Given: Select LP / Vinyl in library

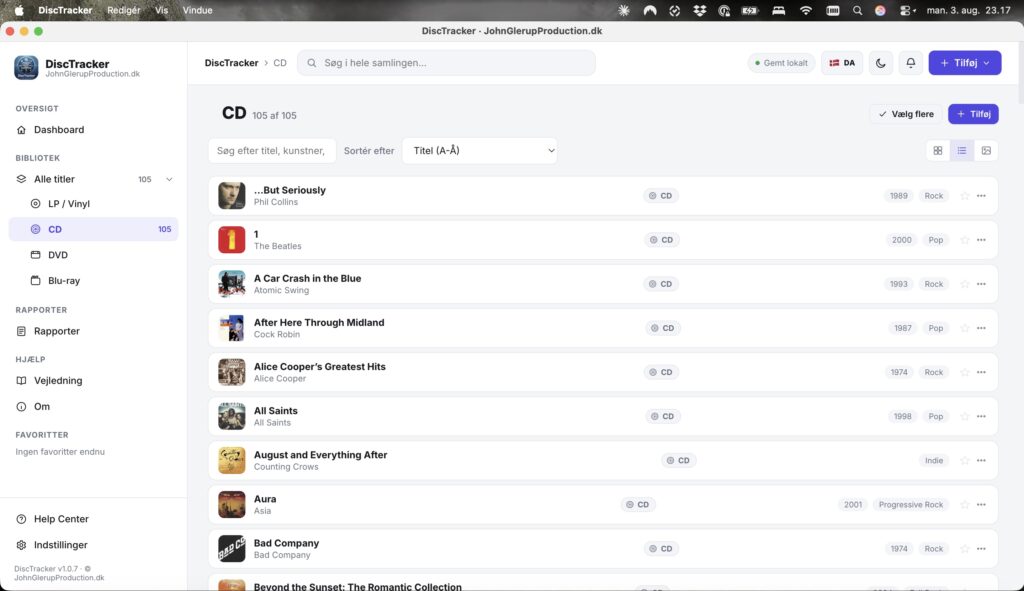Looking at the screenshot, I should pos(93,204).
